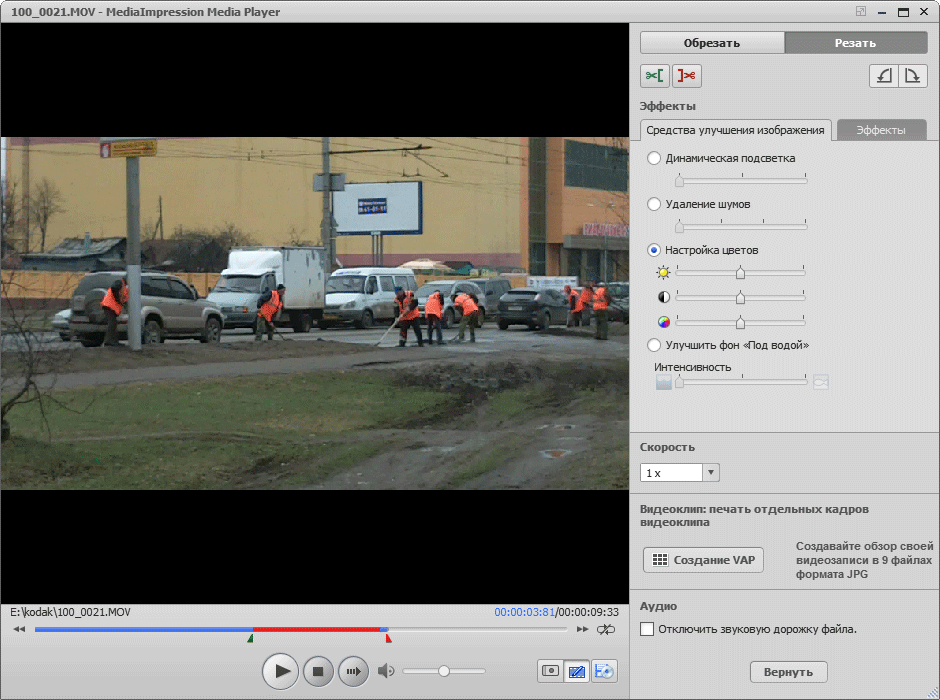Viewport: 940px width, 700px height.
Task: Adjust the Динамическая подсветка slider
Action: [742, 180]
